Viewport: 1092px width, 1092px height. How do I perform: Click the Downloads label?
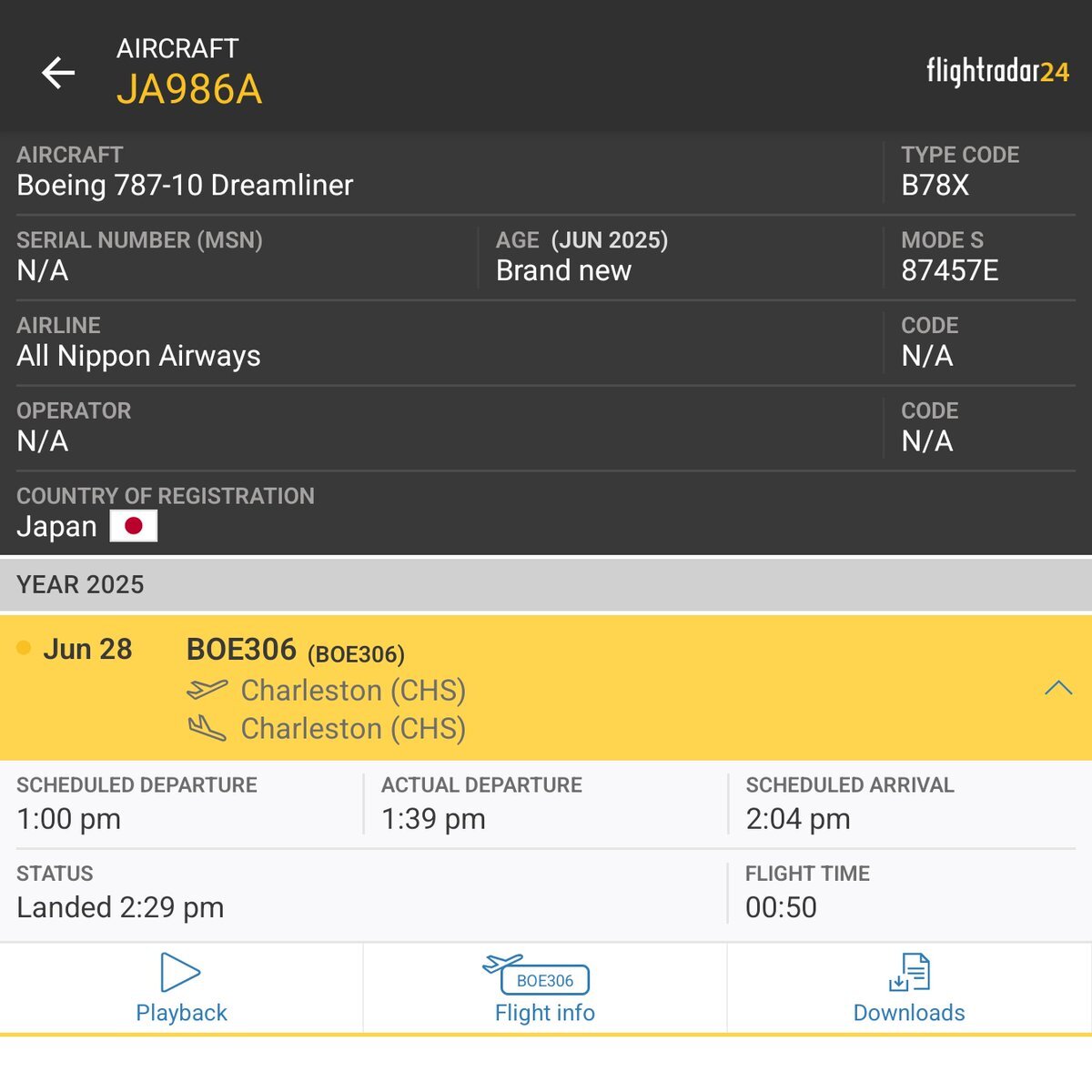[x=909, y=1013]
